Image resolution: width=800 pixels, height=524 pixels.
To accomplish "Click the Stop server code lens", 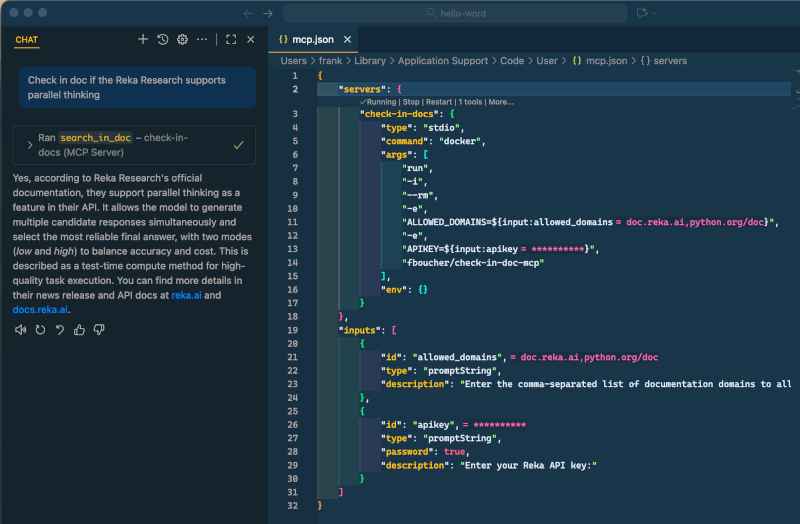I will [x=411, y=102].
